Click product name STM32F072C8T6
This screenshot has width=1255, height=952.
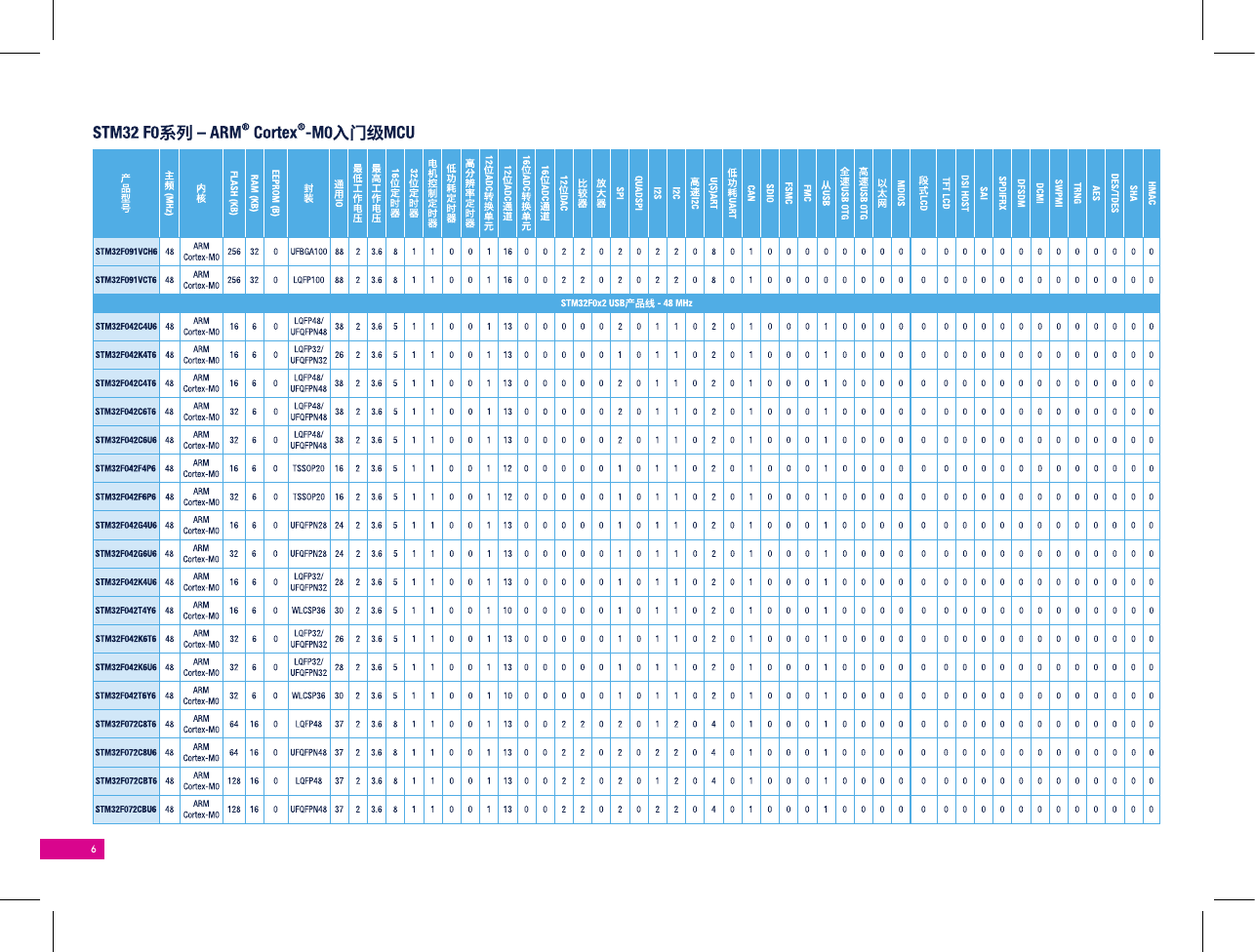click(126, 724)
